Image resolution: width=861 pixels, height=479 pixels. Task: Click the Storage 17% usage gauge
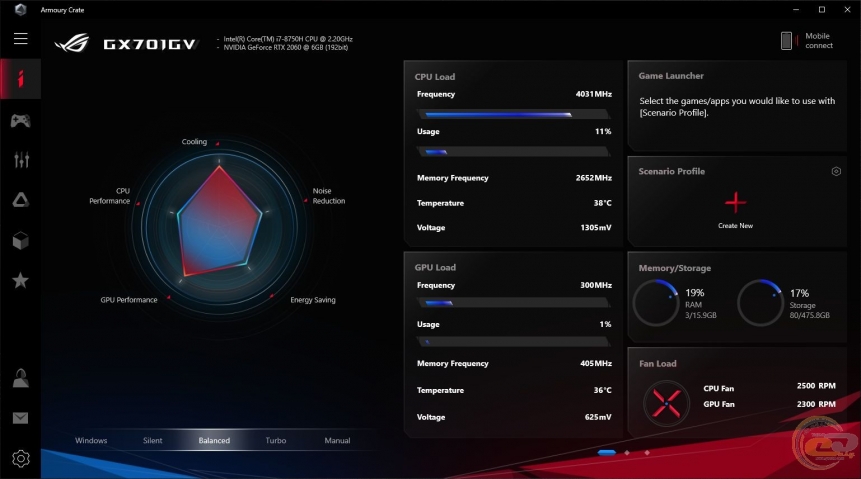(760, 303)
